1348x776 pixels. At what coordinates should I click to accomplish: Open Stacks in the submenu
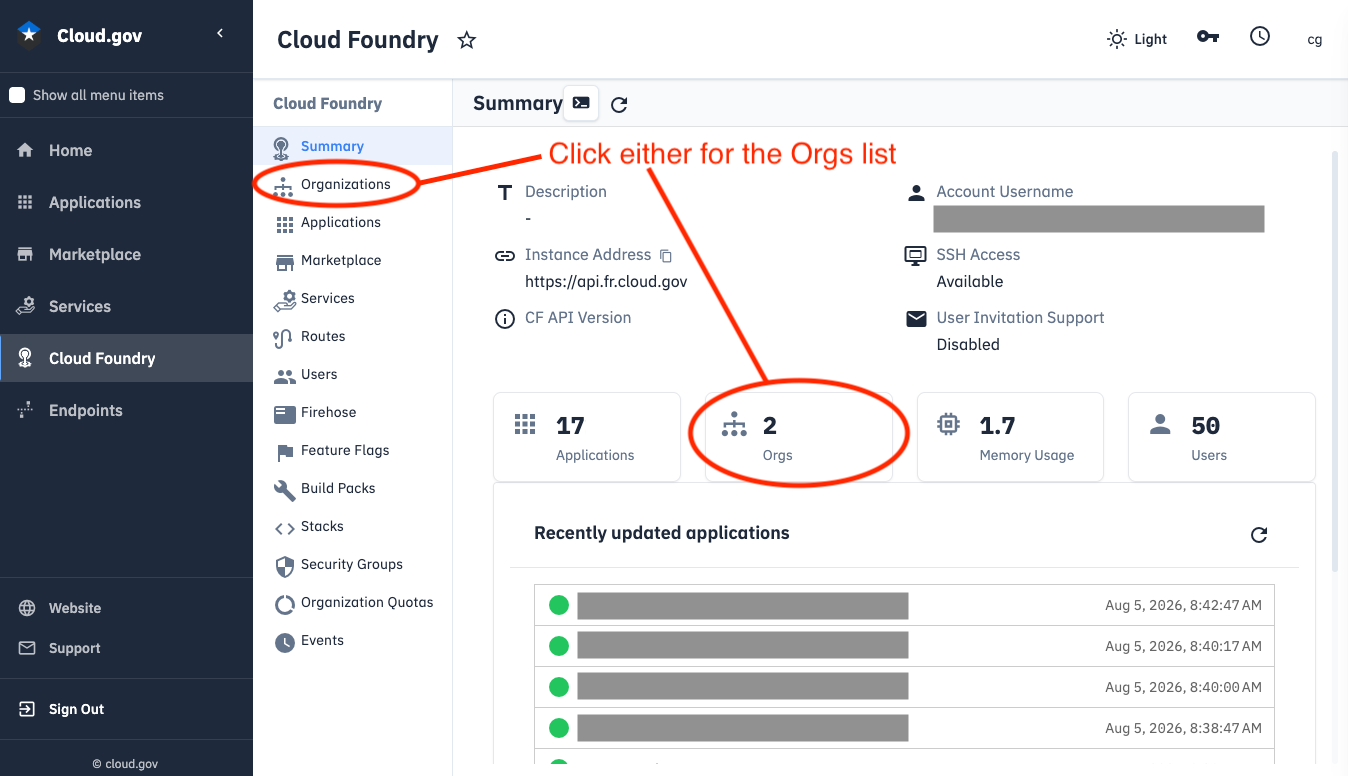coord(353,526)
